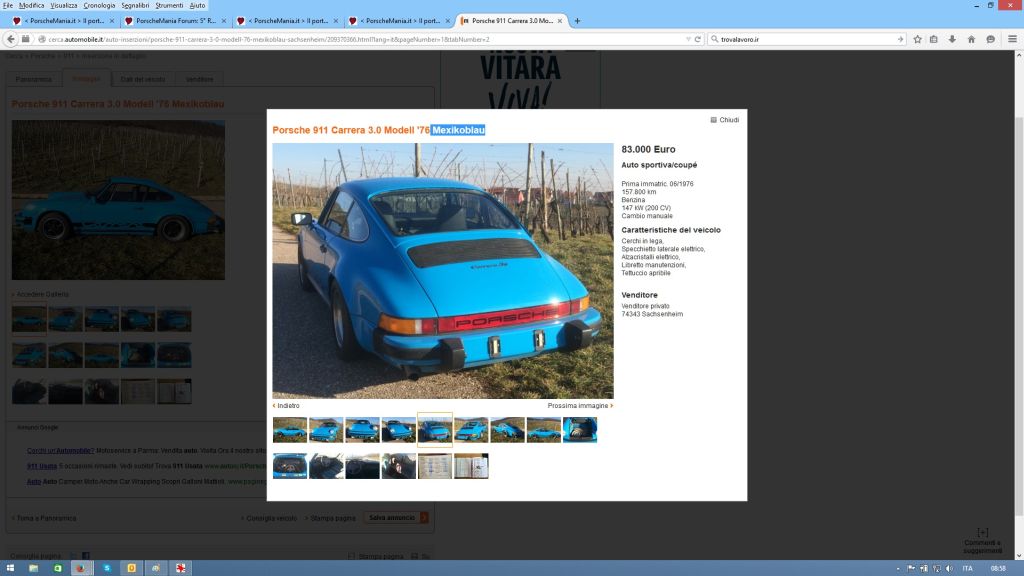
Task: Click the magnifier icon in the search bar
Action: [x=714, y=39]
